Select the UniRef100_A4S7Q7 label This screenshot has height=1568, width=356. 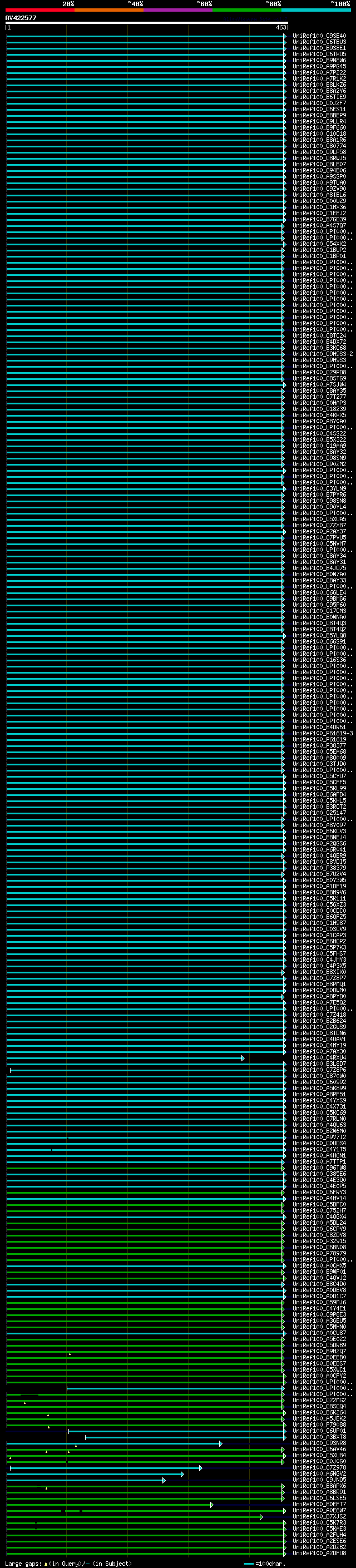[x=319, y=226]
